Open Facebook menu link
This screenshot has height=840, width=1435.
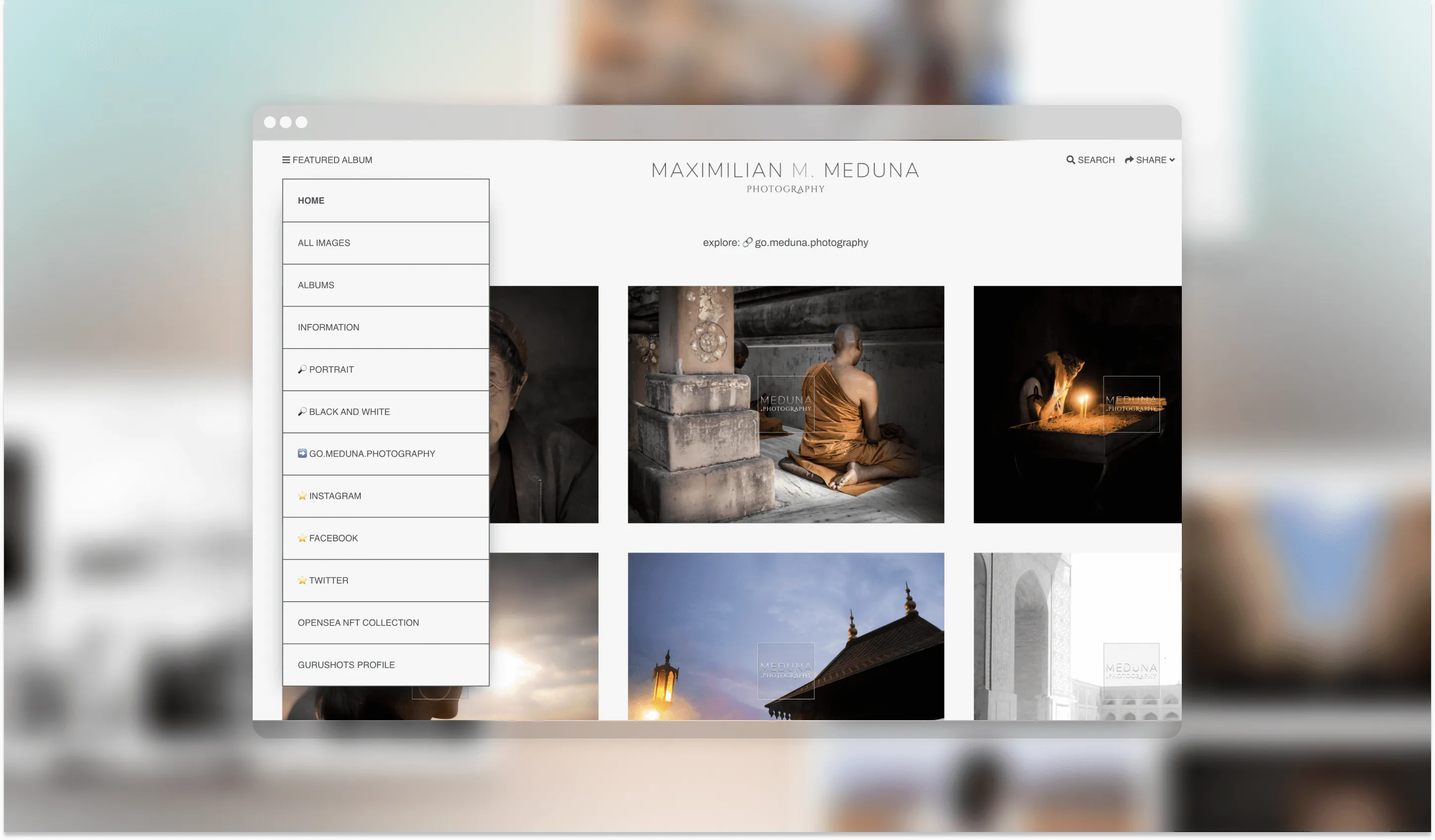click(x=386, y=538)
